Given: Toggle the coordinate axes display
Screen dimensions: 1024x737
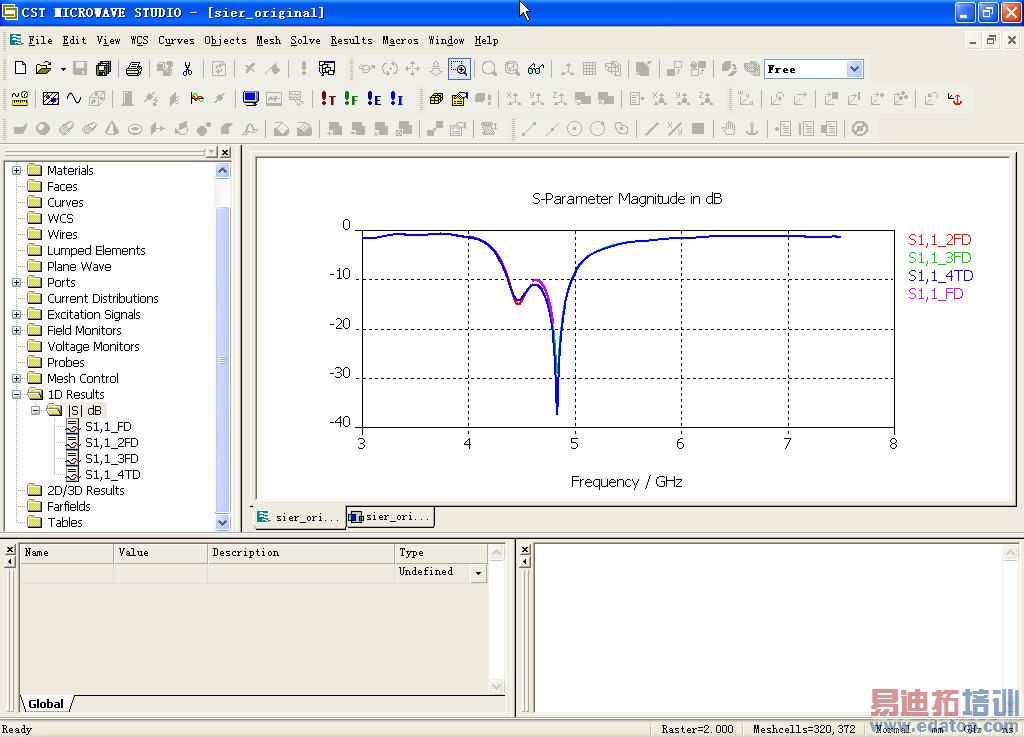Looking at the screenshot, I should 567,69.
